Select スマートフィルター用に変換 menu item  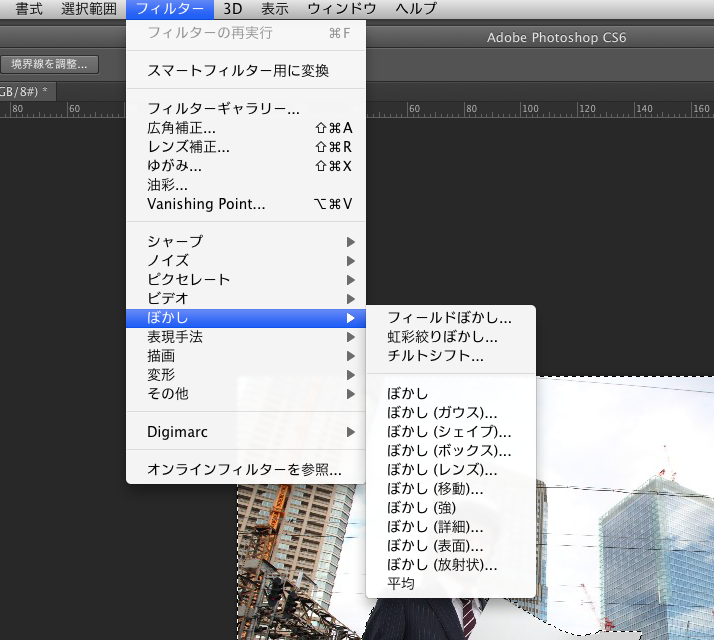[238, 71]
